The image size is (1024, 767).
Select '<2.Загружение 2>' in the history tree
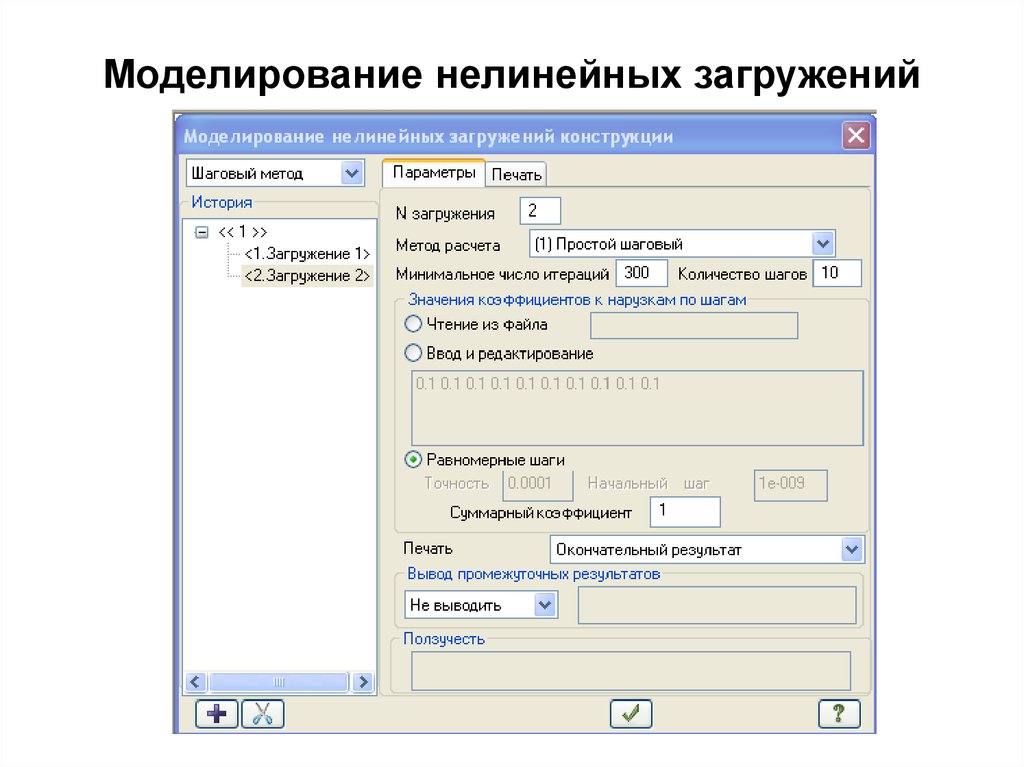(307, 276)
